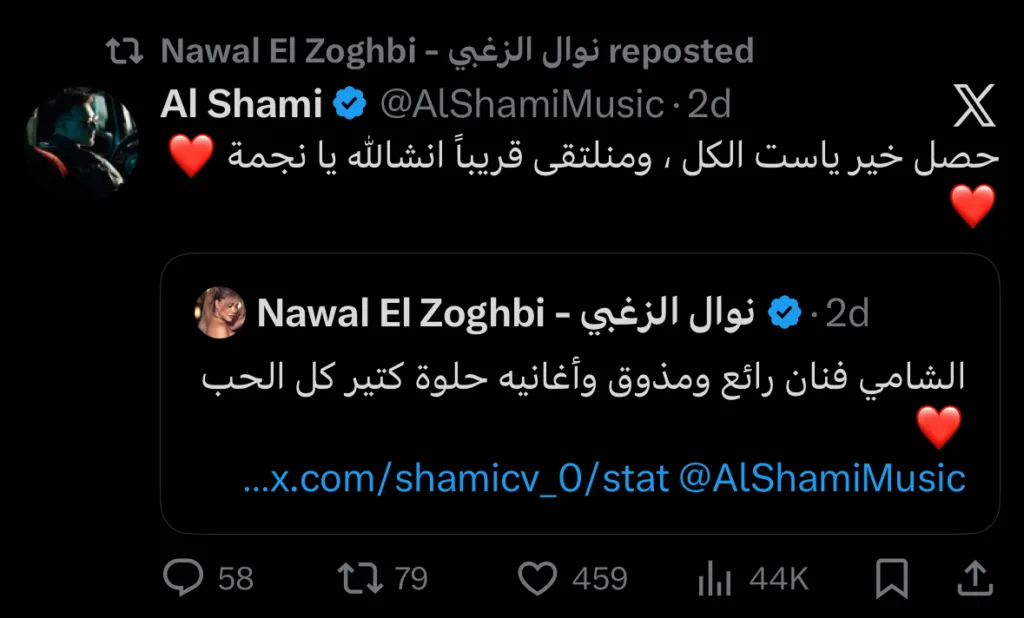Screen dimensions: 1024x618
Task: Click the @AlShamiMusic mention in quoted post
Action: [822, 478]
